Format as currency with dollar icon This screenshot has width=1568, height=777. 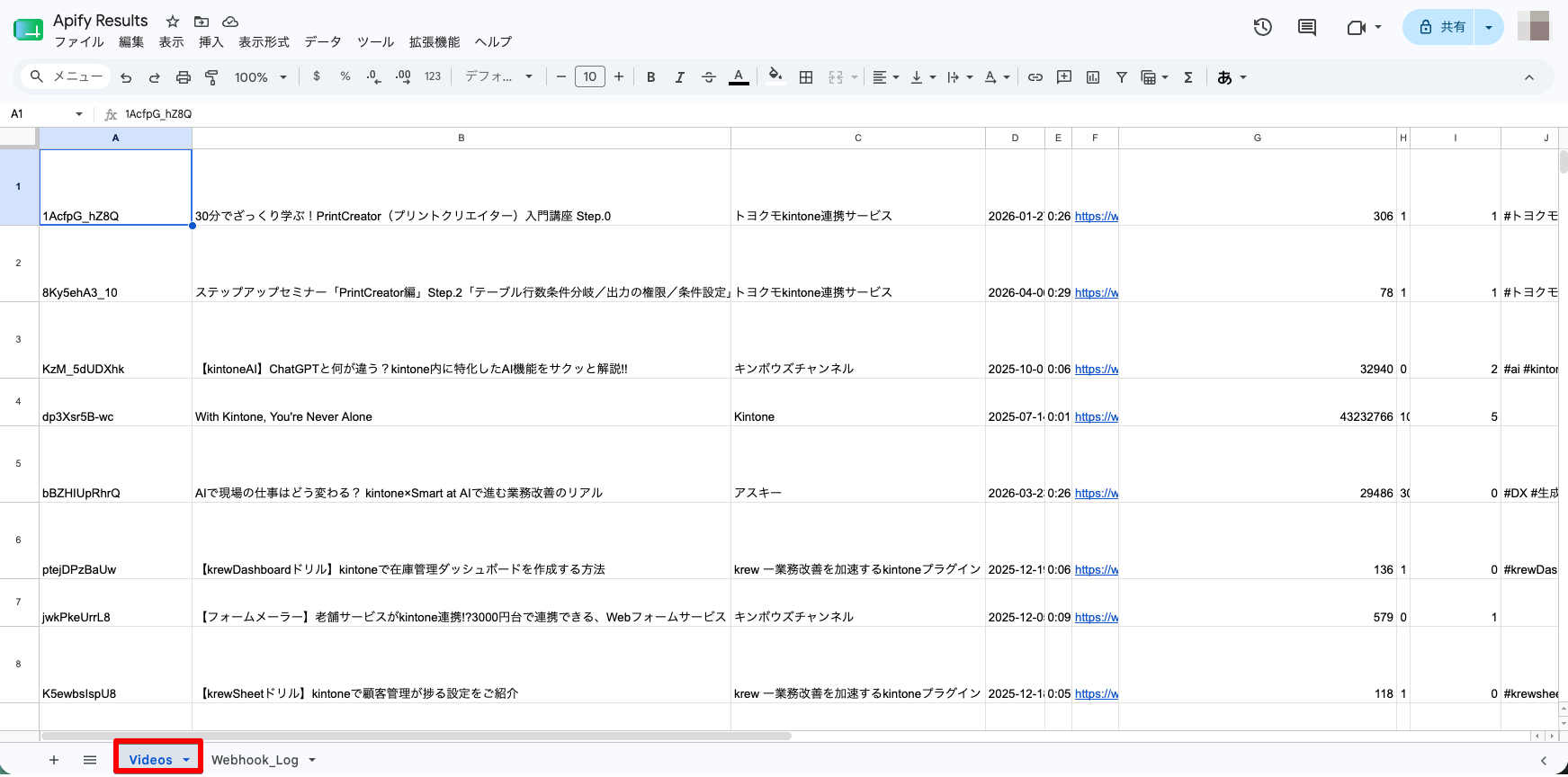317,77
